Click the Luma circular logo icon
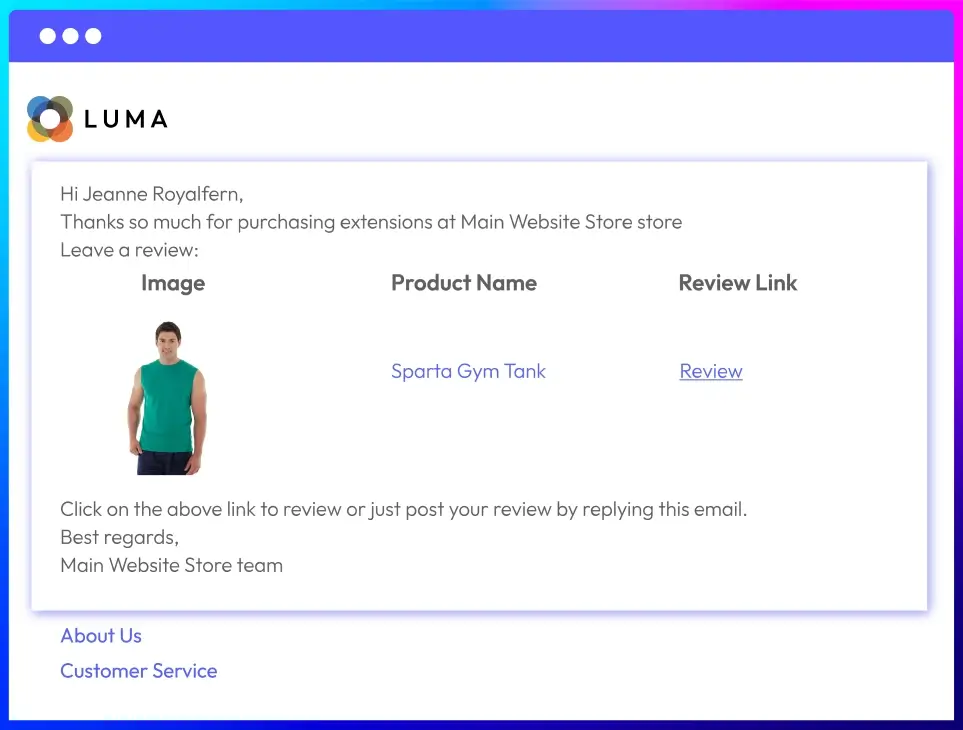 click(50, 119)
